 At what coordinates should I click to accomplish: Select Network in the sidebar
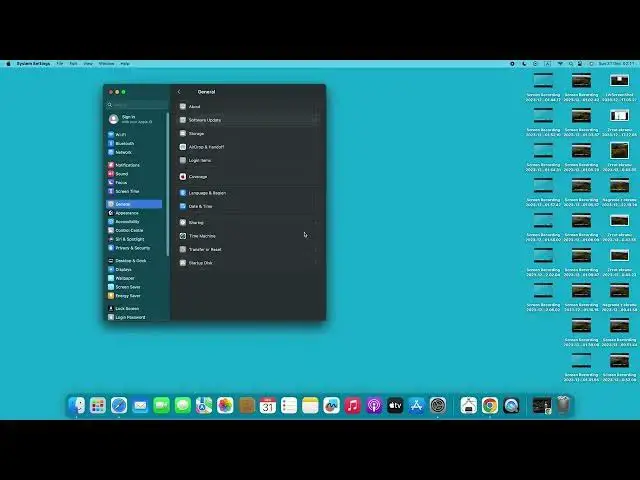point(120,152)
